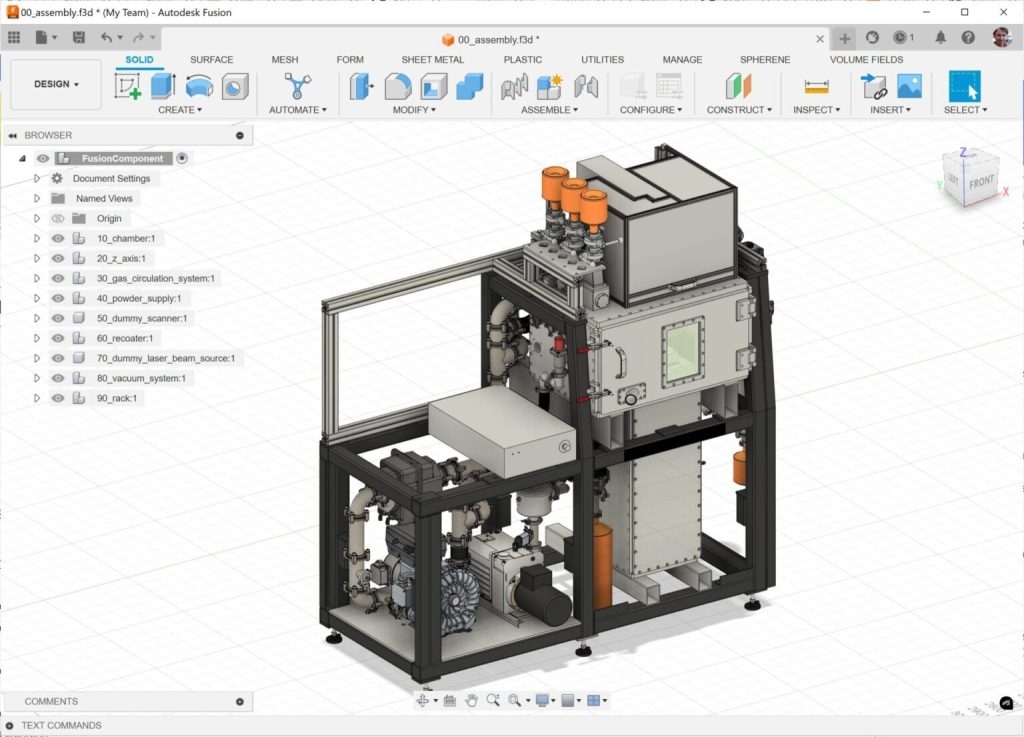Select the Press Pull tool
1024x737 pixels.
(362, 87)
